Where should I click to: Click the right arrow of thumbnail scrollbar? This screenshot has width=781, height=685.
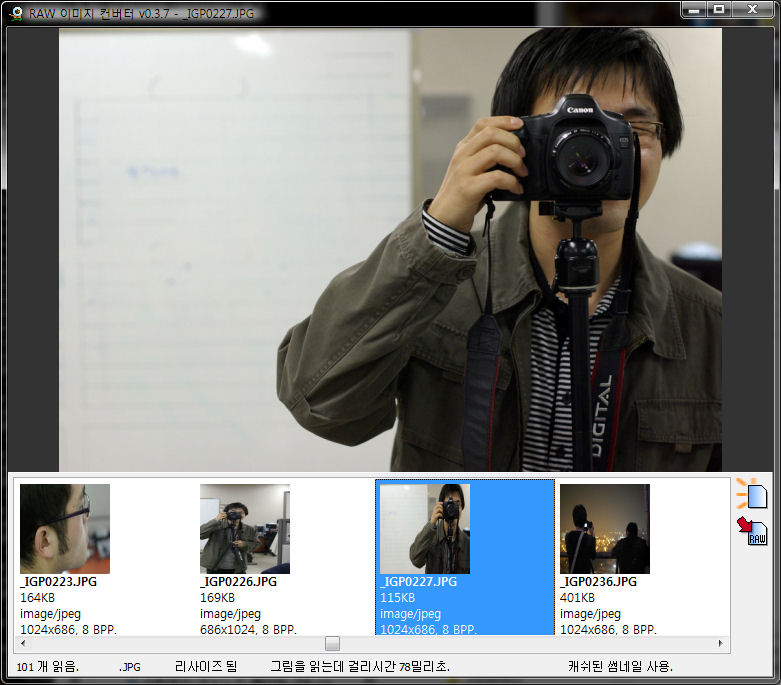click(x=720, y=643)
